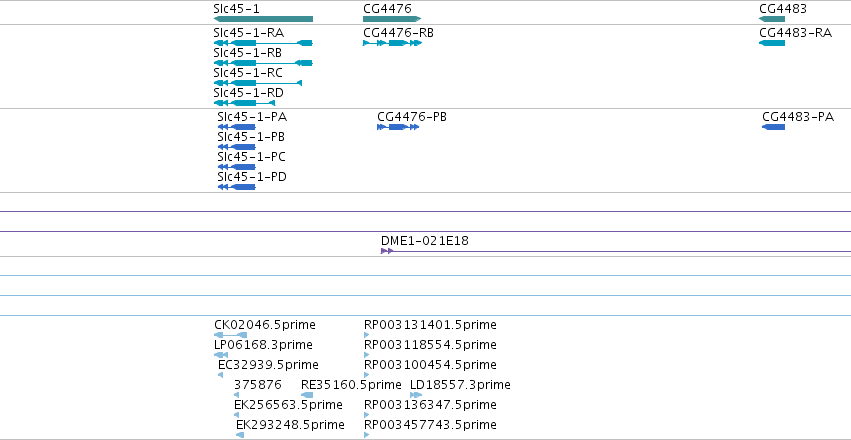Click the LP06168.3prime EST glyph

pos(221,355)
